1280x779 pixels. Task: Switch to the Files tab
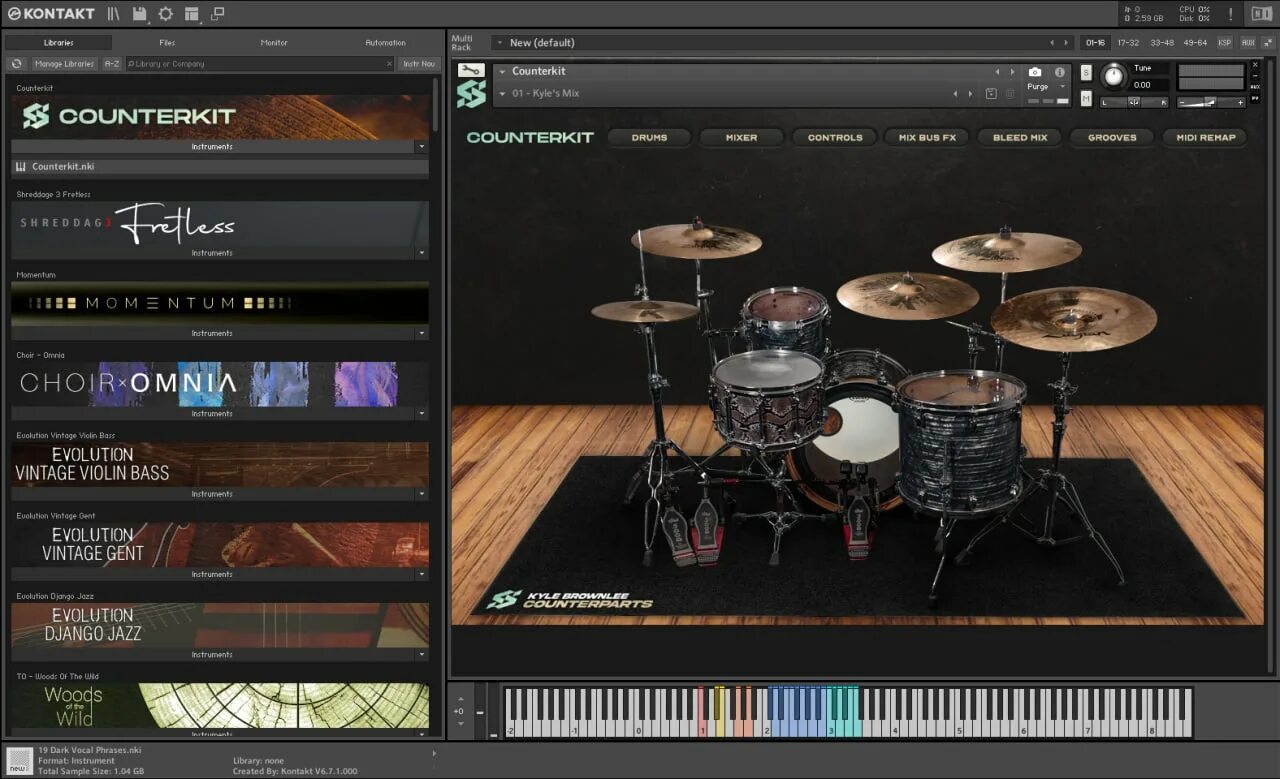[x=167, y=43]
